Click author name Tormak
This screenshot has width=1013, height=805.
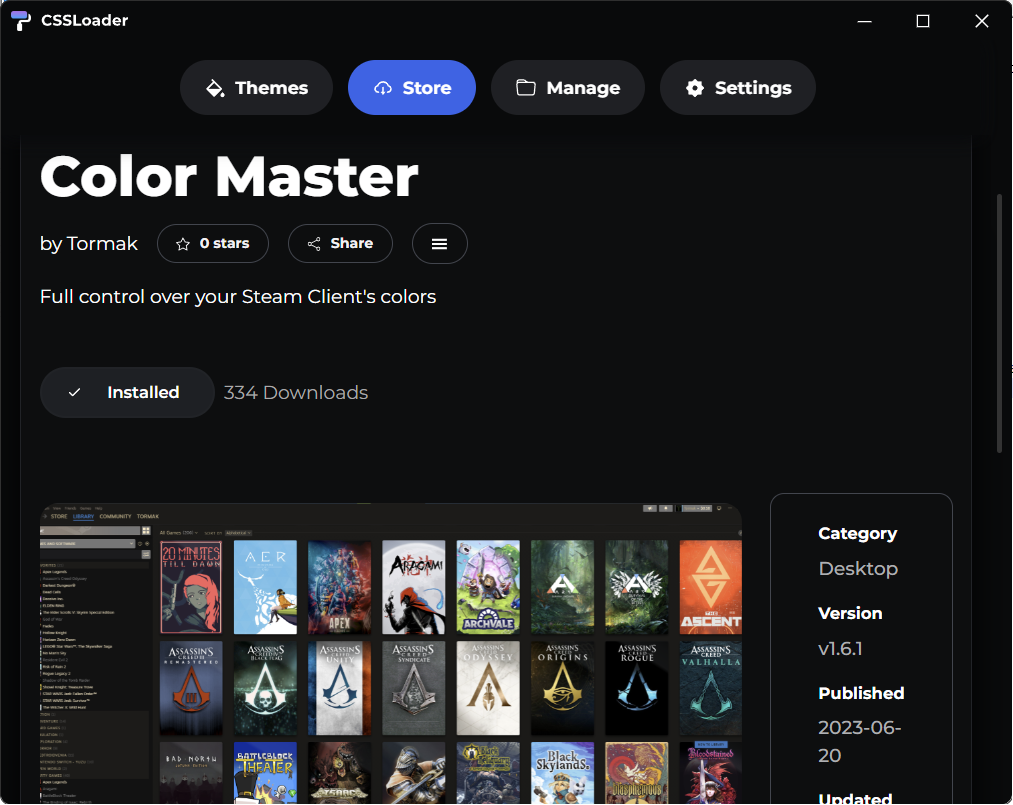pos(102,244)
